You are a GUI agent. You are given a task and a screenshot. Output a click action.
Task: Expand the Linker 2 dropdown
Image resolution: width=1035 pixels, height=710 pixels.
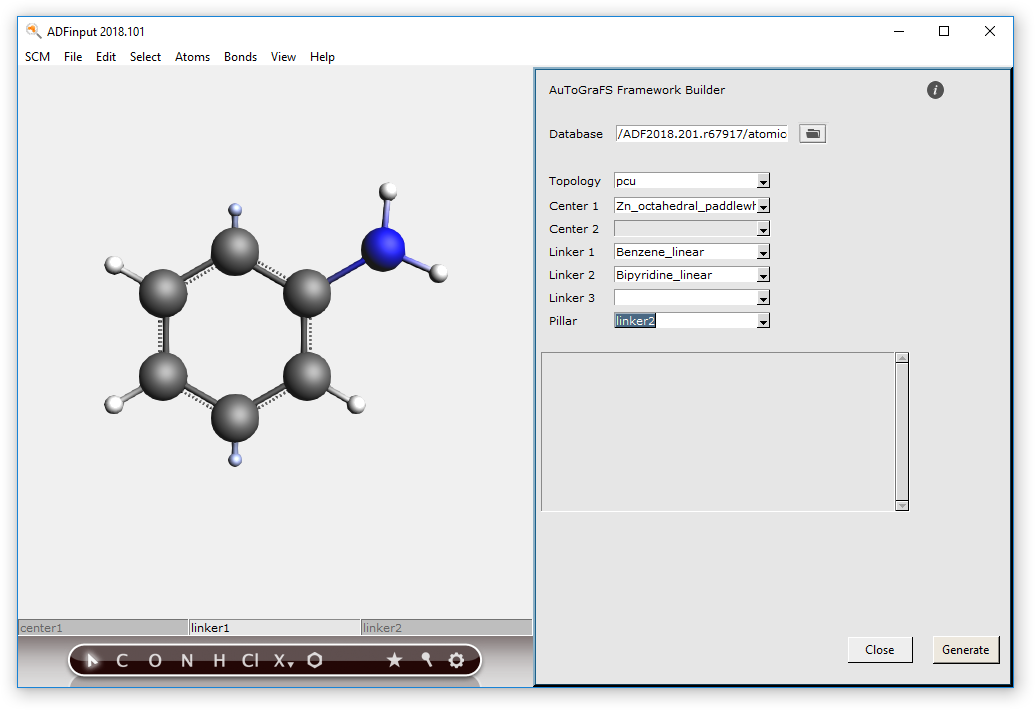tap(763, 275)
